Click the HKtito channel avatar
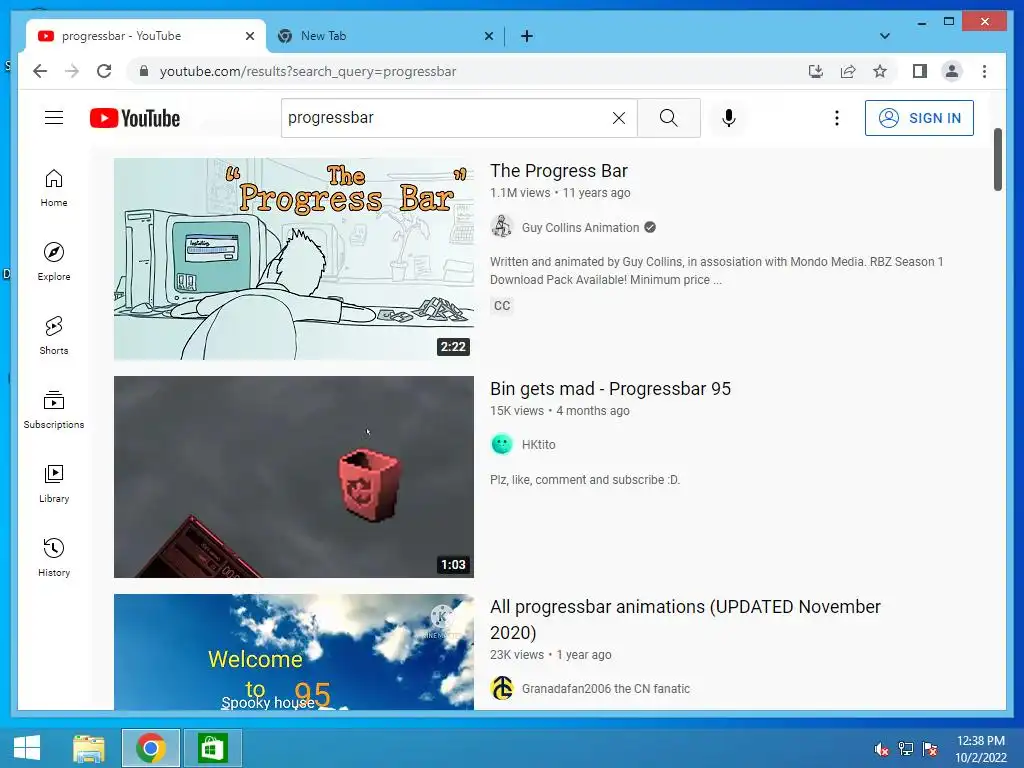Screen dimensions: 1024x768 tap(502, 444)
